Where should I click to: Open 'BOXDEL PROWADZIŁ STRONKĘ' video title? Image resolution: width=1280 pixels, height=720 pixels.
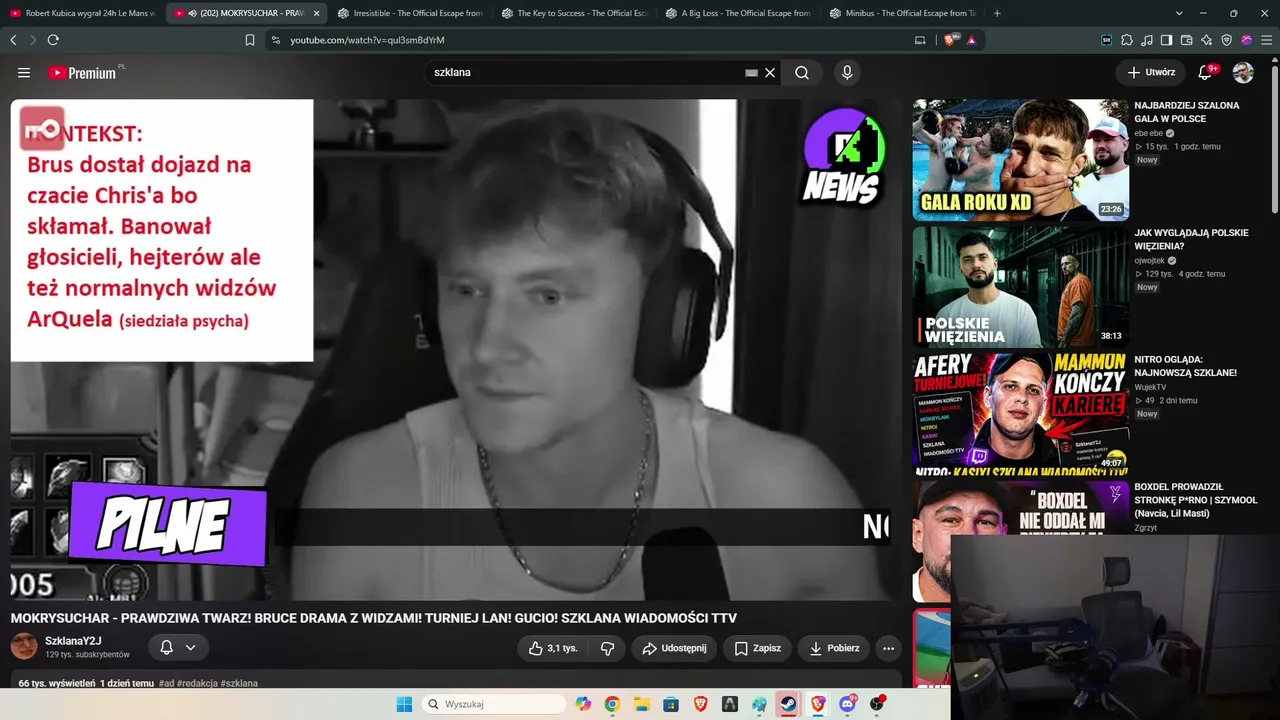tap(1195, 500)
